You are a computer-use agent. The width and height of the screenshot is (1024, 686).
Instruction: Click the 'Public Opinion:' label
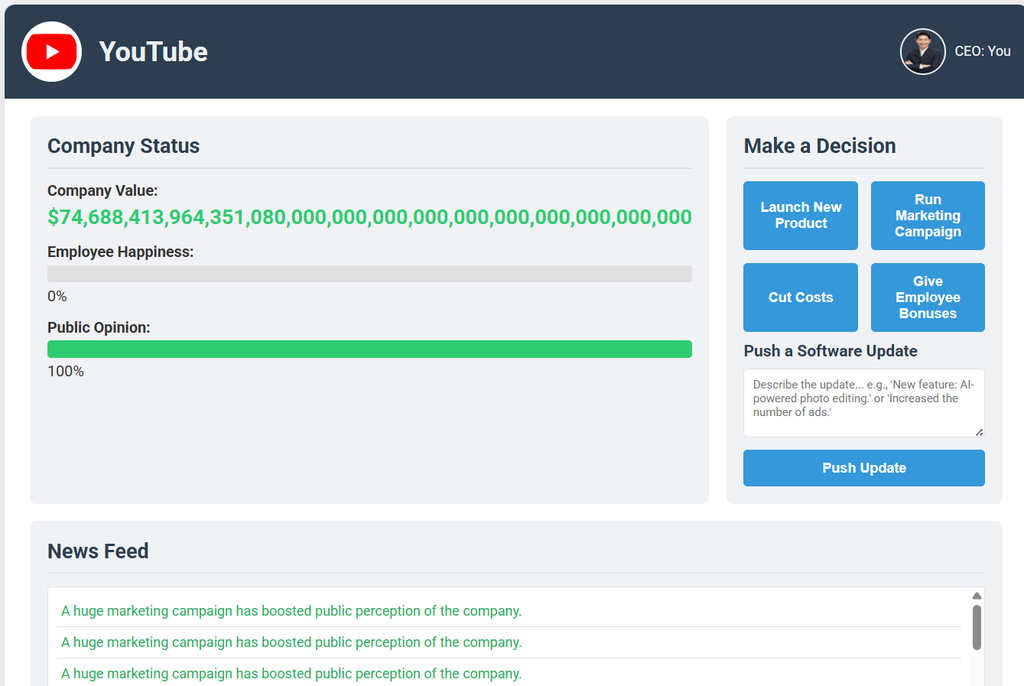99,327
